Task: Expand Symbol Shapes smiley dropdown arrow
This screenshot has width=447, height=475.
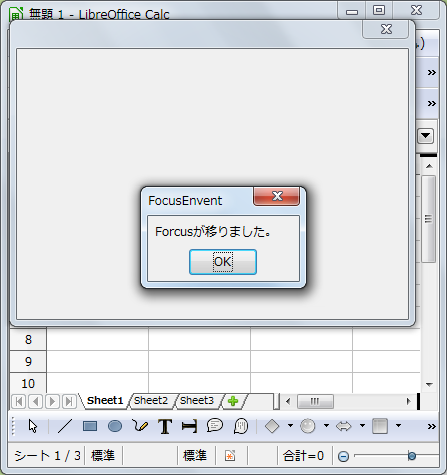Action: point(326,426)
